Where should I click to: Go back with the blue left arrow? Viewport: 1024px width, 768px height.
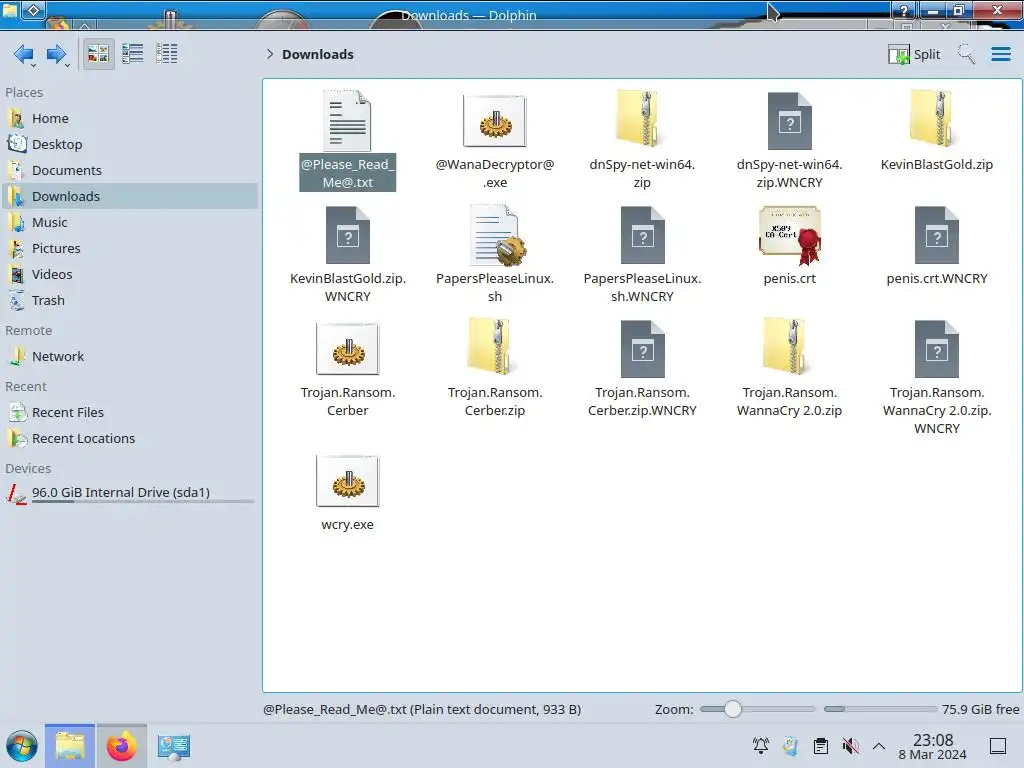(24, 54)
